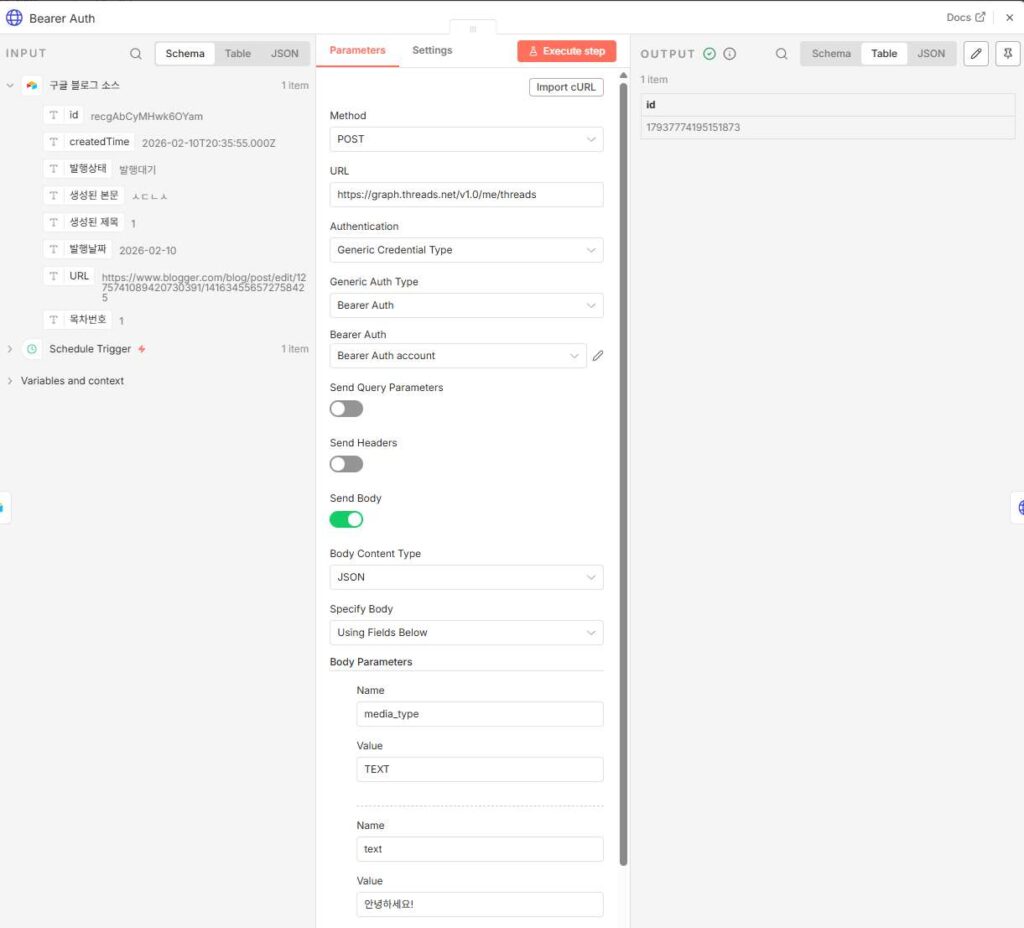Expand the Variables and context section
This screenshot has height=928, width=1024.
(x=72, y=381)
